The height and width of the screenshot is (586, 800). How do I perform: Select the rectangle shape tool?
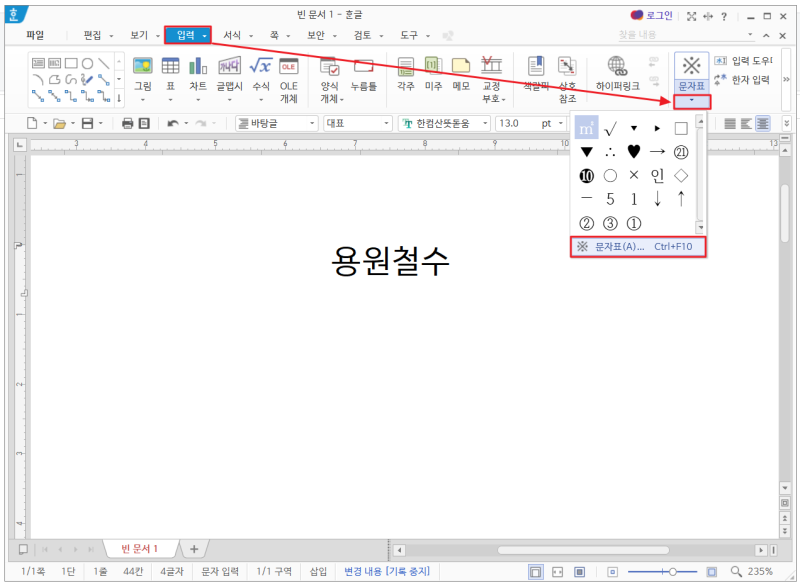pos(71,63)
